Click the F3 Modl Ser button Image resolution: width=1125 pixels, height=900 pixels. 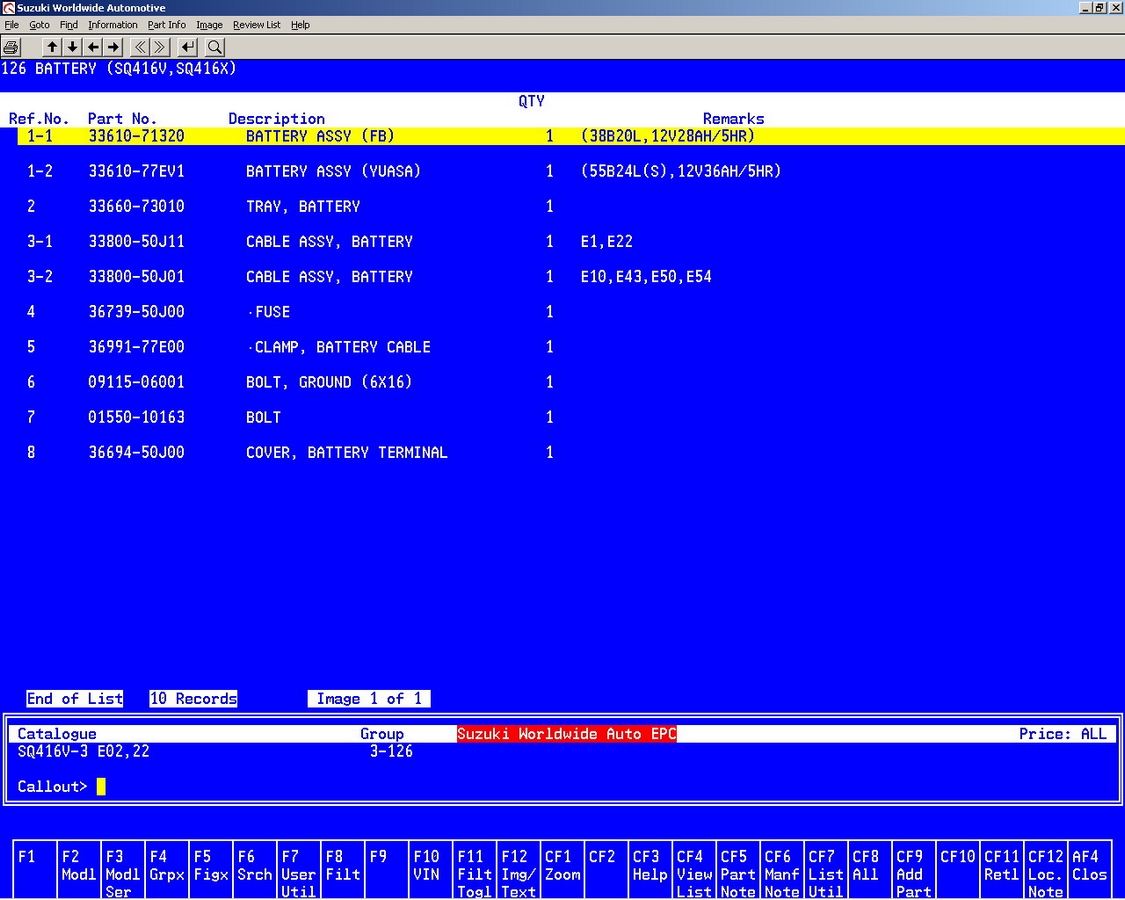click(x=123, y=869)
